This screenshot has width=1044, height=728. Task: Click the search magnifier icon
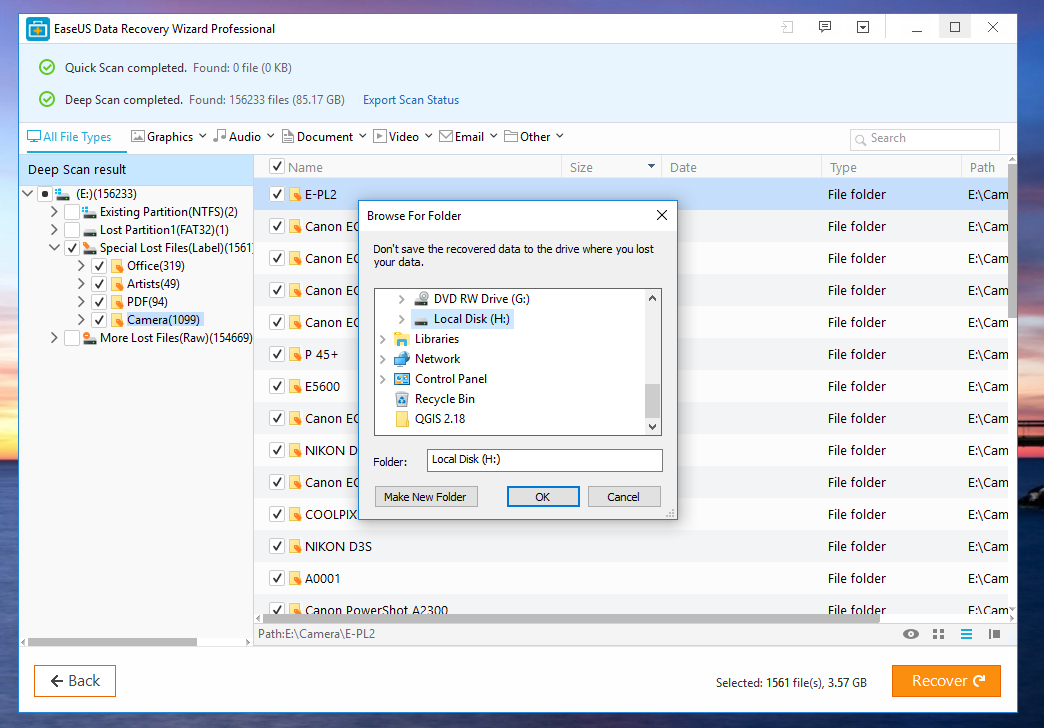pyautogui.click(x=860, y=139)
